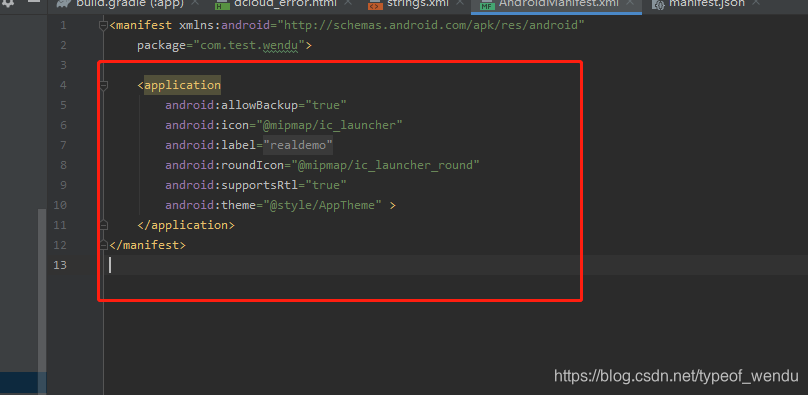Click line number 3 in the gutter

63,65
